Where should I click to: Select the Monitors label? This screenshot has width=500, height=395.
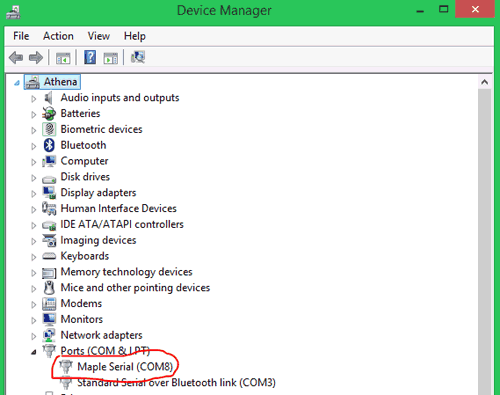pos(82,319)
